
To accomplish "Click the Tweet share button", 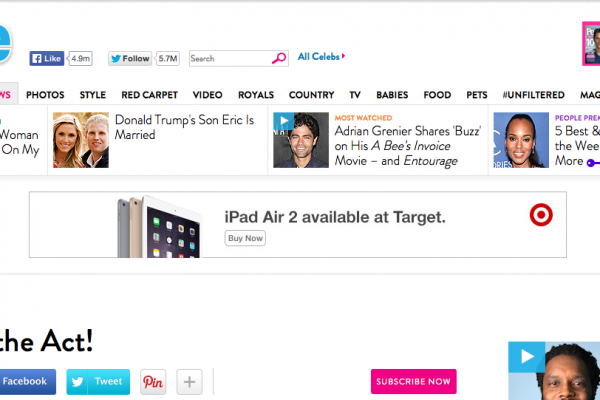I will click(98, 382).
